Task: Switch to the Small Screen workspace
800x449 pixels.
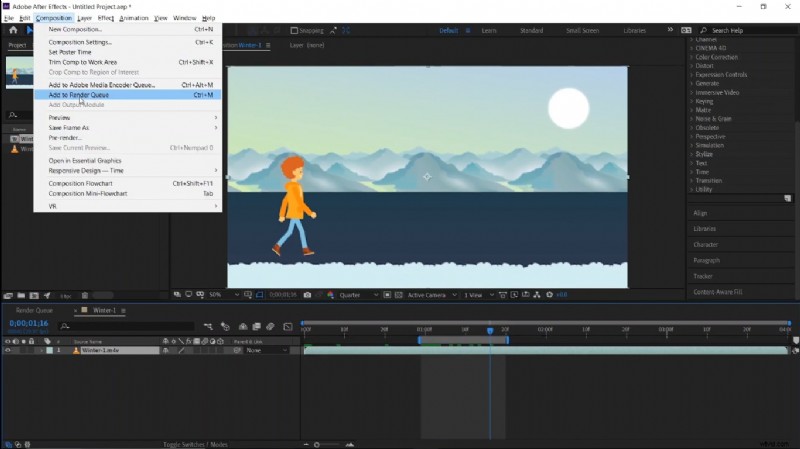Action: click(582, 31)
